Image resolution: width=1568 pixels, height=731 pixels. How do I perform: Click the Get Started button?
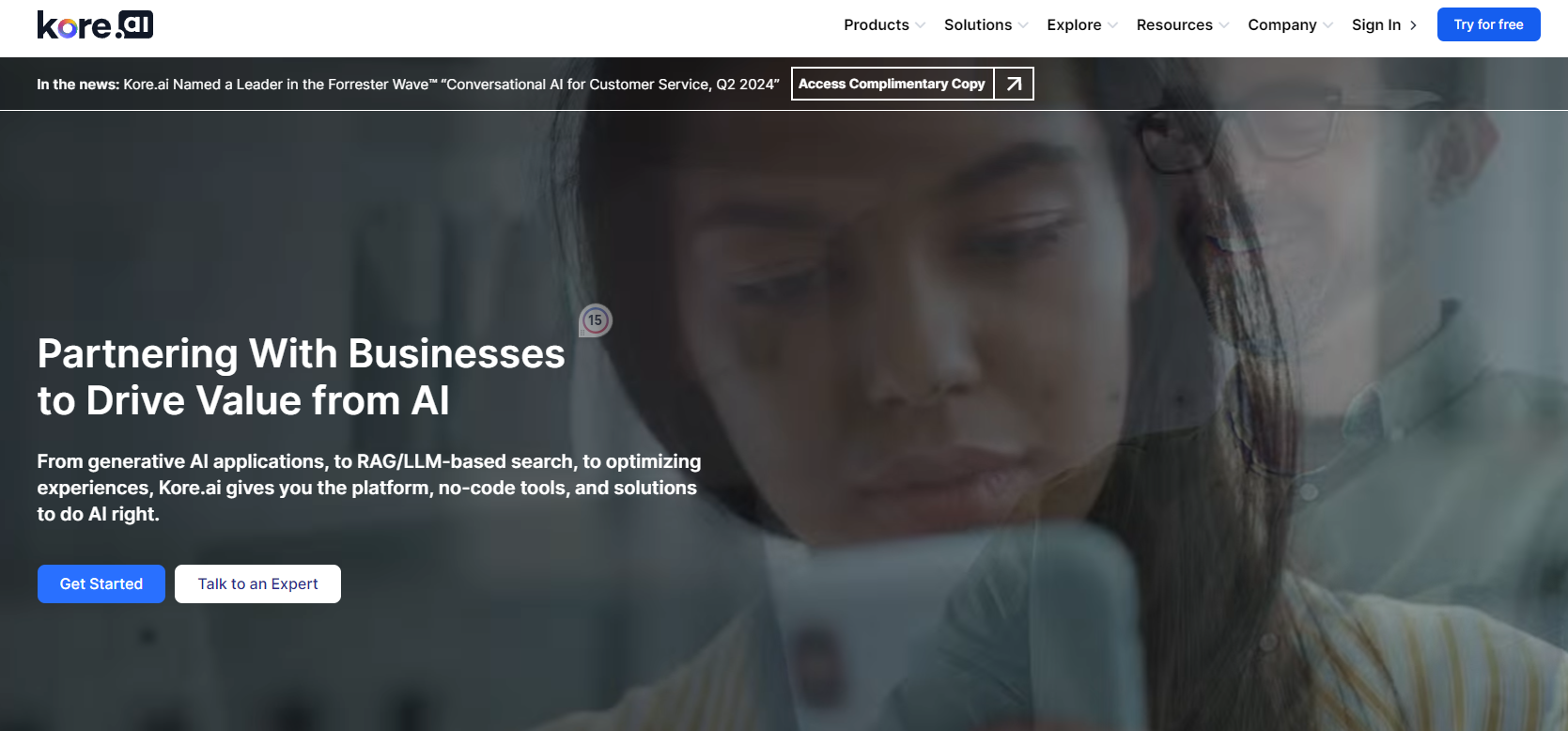[101, 583]
